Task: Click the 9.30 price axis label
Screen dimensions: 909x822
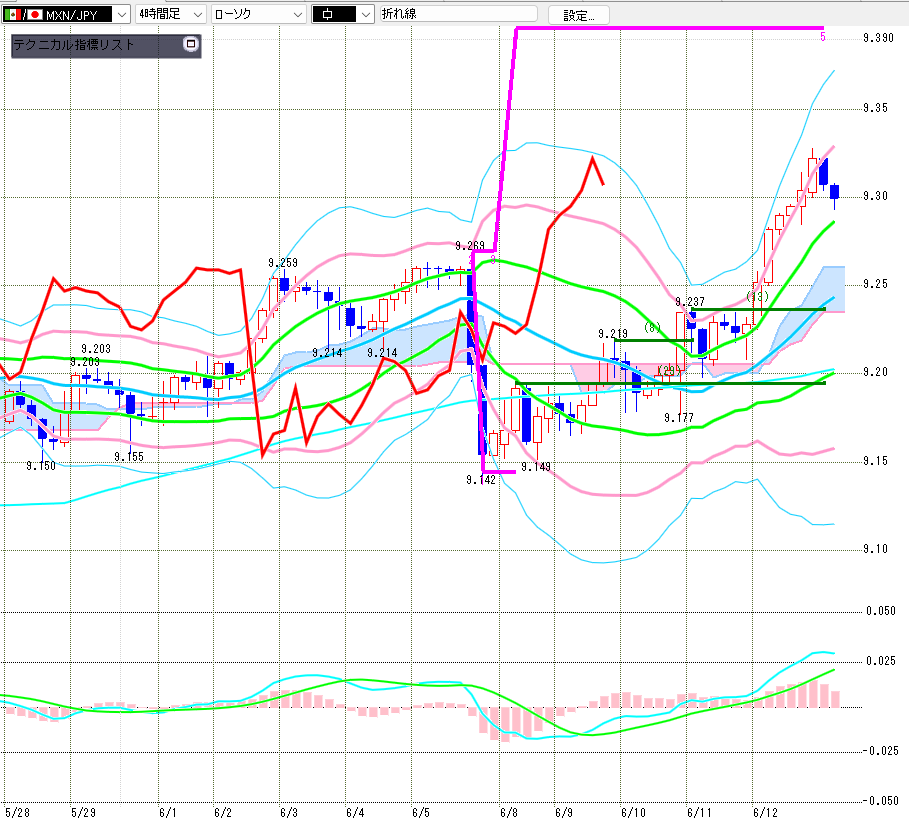Action: point(875,196)
